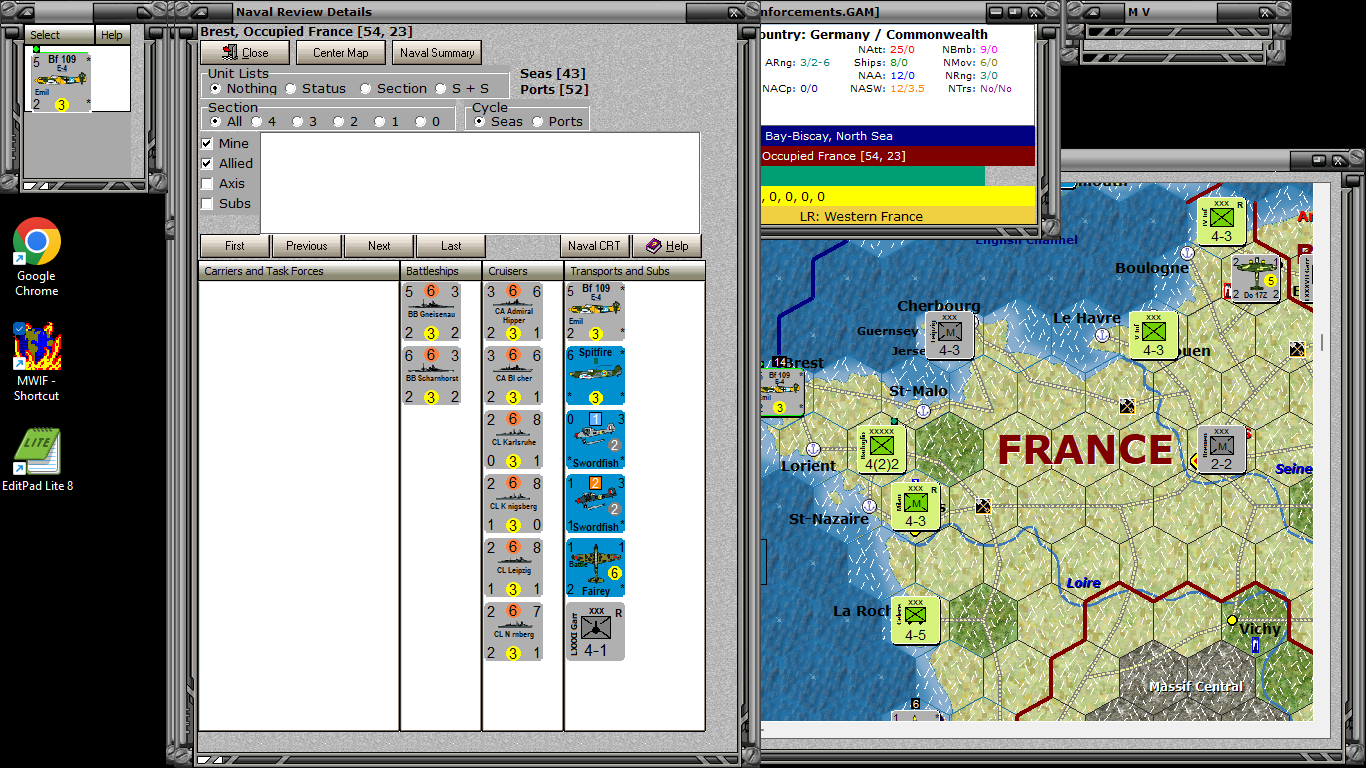
Task: Open the Naval Summary
Action: (437, 53)
